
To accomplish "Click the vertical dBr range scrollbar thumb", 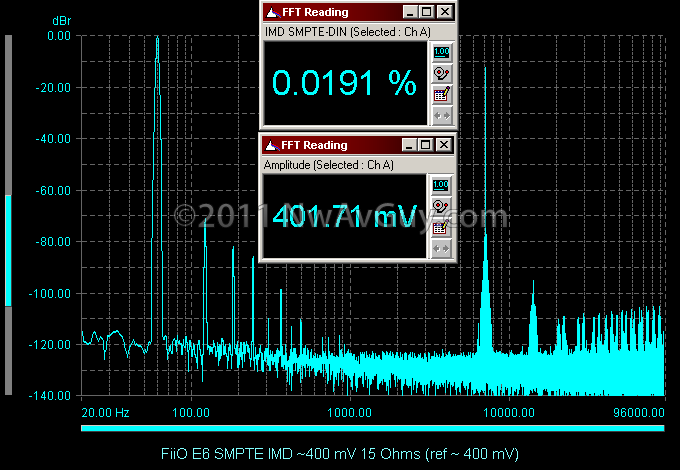I will click(x=8, y=251).
